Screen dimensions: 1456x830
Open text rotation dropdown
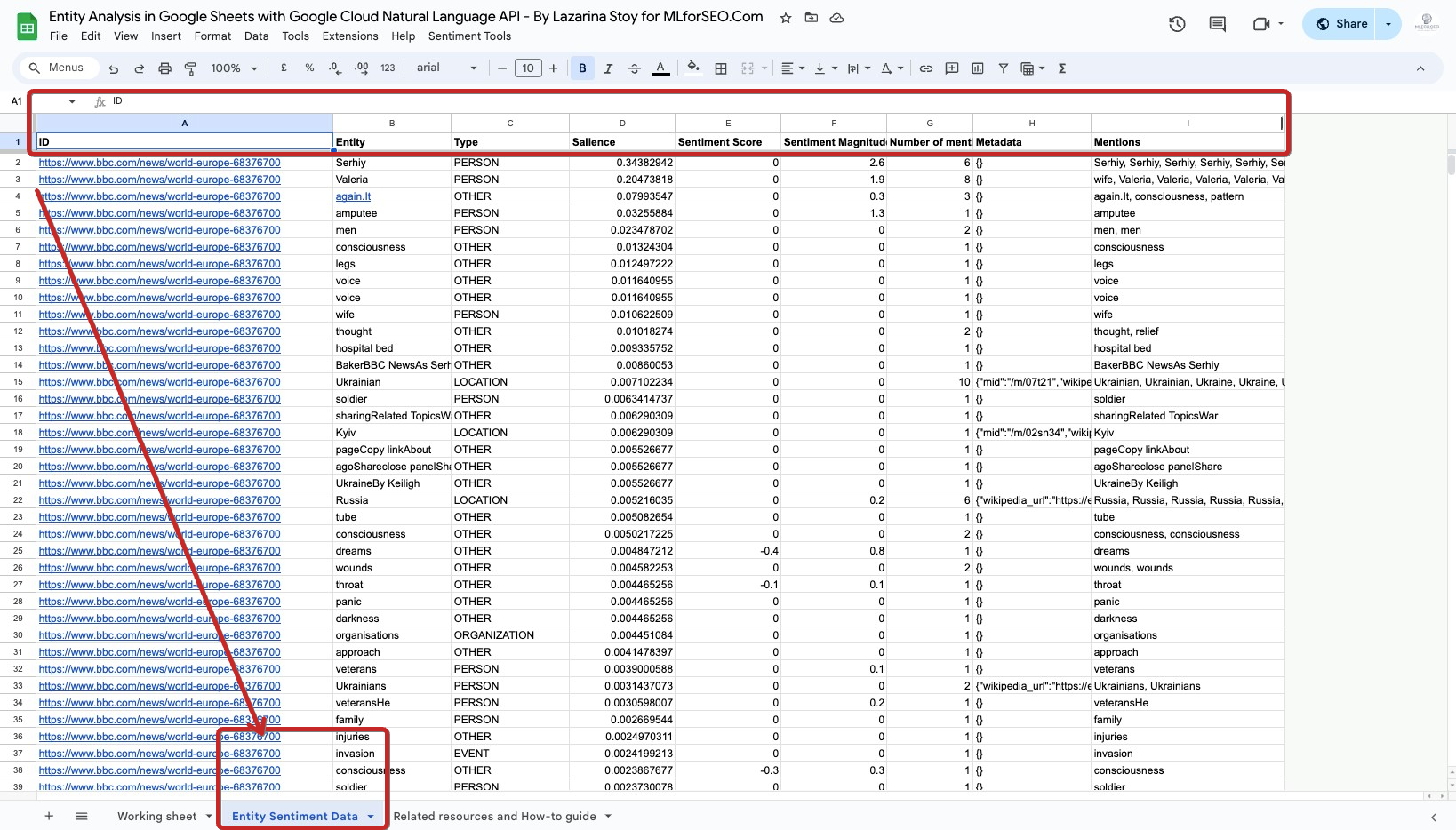pos(892,68)
